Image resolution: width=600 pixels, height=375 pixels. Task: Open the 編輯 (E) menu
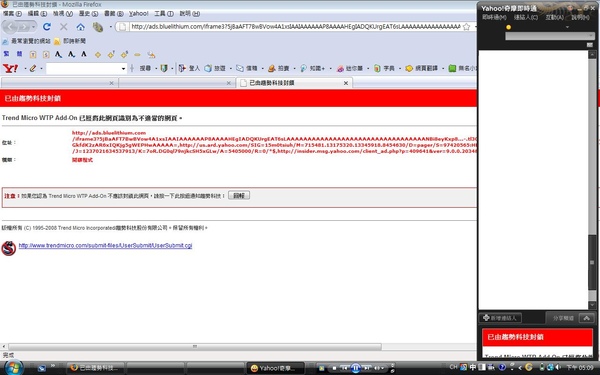pyautogui.click(x=37, y=13)
